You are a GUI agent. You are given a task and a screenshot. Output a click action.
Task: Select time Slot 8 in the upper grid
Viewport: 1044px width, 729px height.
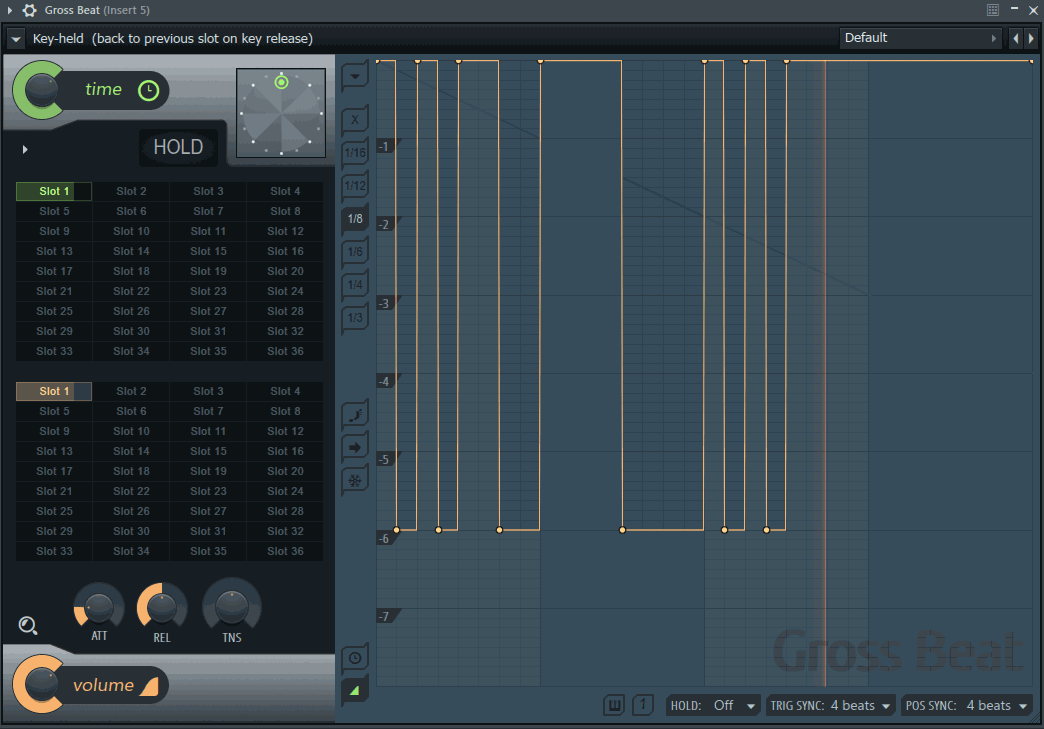[285, 211]
